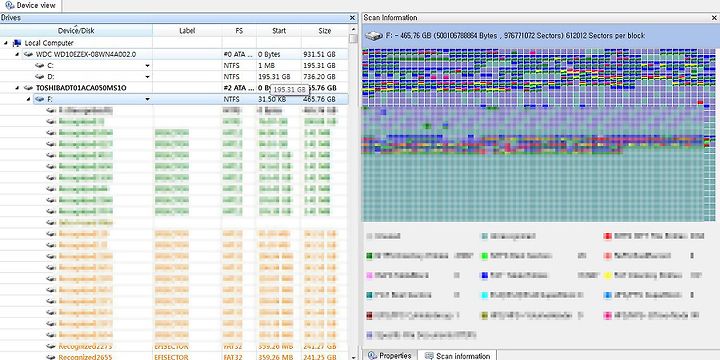Click the yellow legend color swatch
This screenshot has height=360, width=720.
(607, 276)
